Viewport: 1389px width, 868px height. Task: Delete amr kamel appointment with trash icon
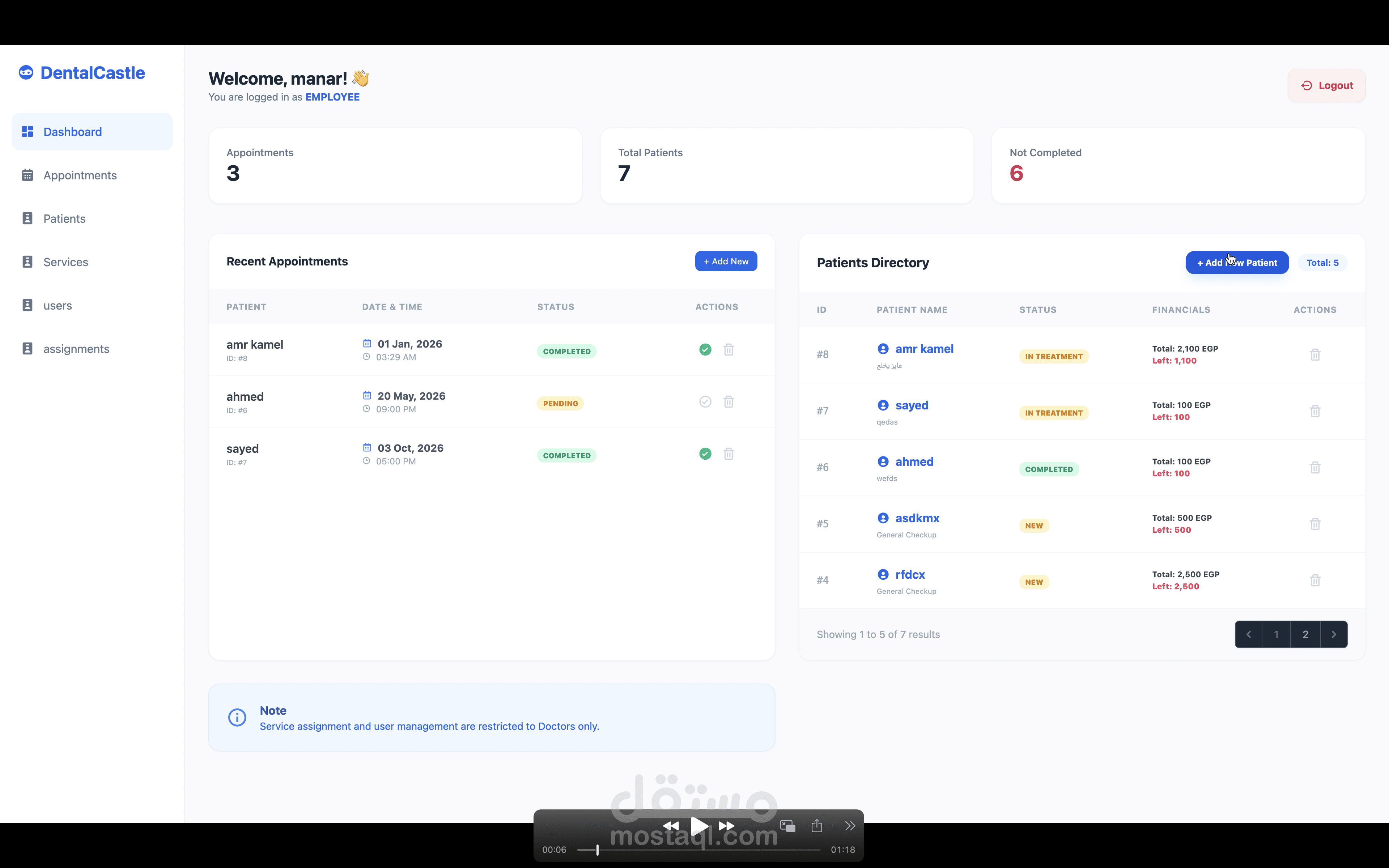(x=729, y=350)
